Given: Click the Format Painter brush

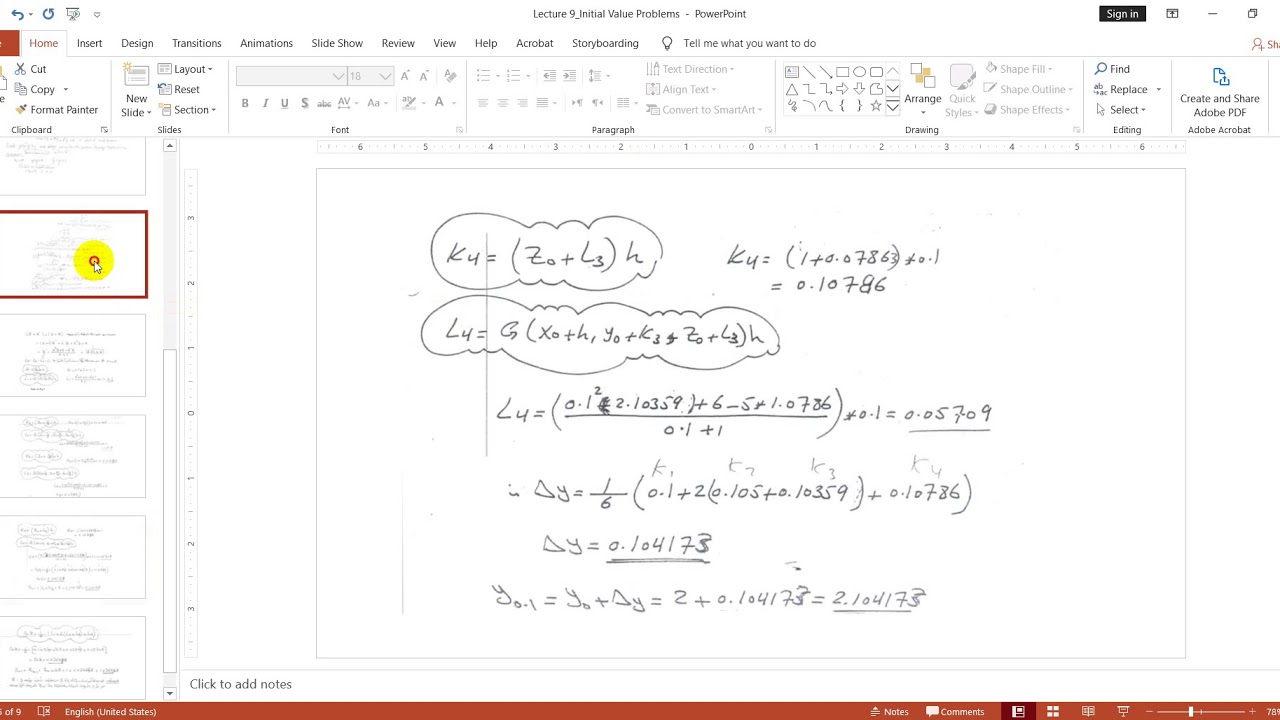Looking at the screenshot, I should (x=20, y=110).
